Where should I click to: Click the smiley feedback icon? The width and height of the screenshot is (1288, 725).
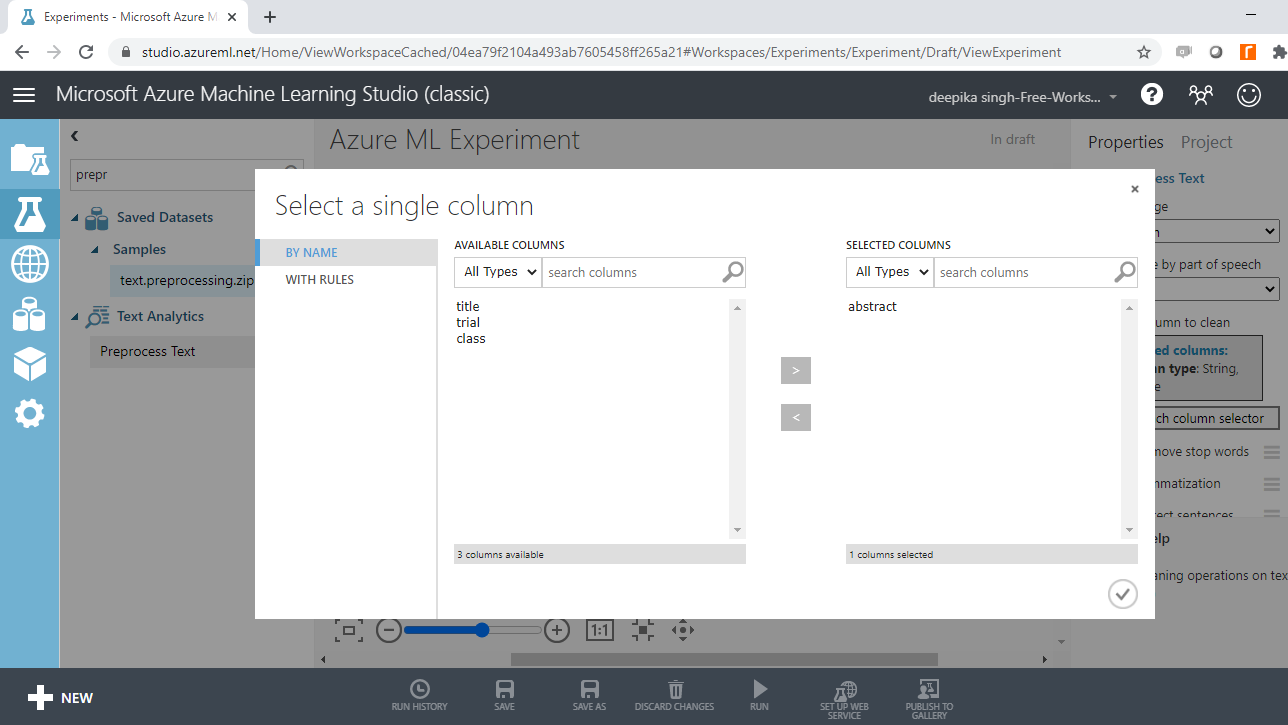1249,94
